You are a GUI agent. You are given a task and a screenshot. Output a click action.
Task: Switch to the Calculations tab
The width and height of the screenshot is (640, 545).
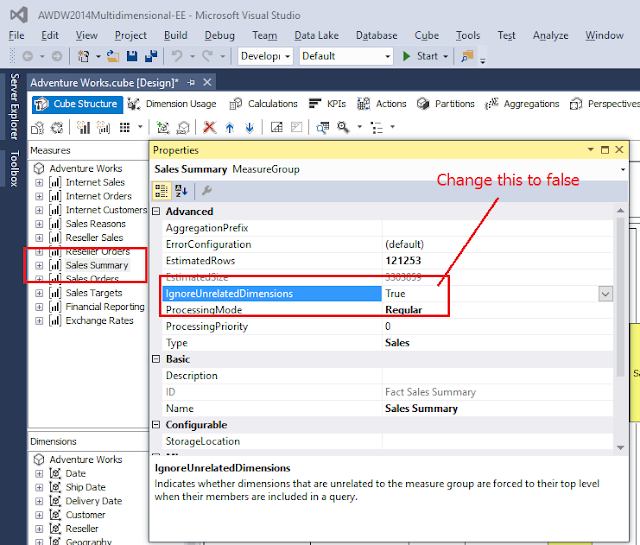click(x=263, y=104)
